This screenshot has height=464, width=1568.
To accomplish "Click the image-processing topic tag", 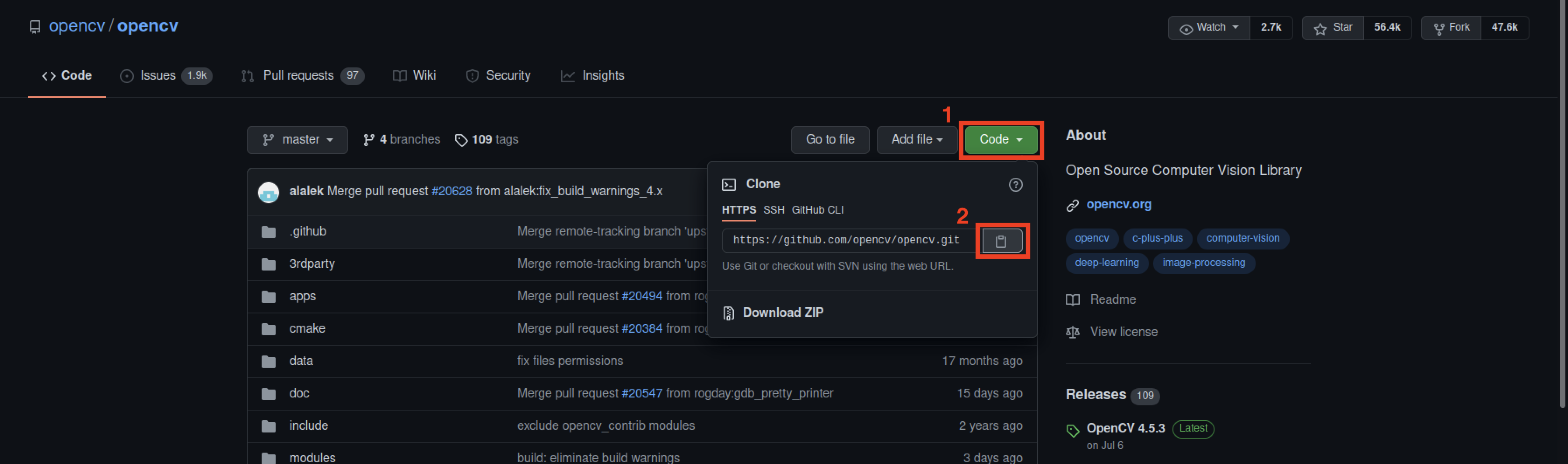I will coord(1204,263).
